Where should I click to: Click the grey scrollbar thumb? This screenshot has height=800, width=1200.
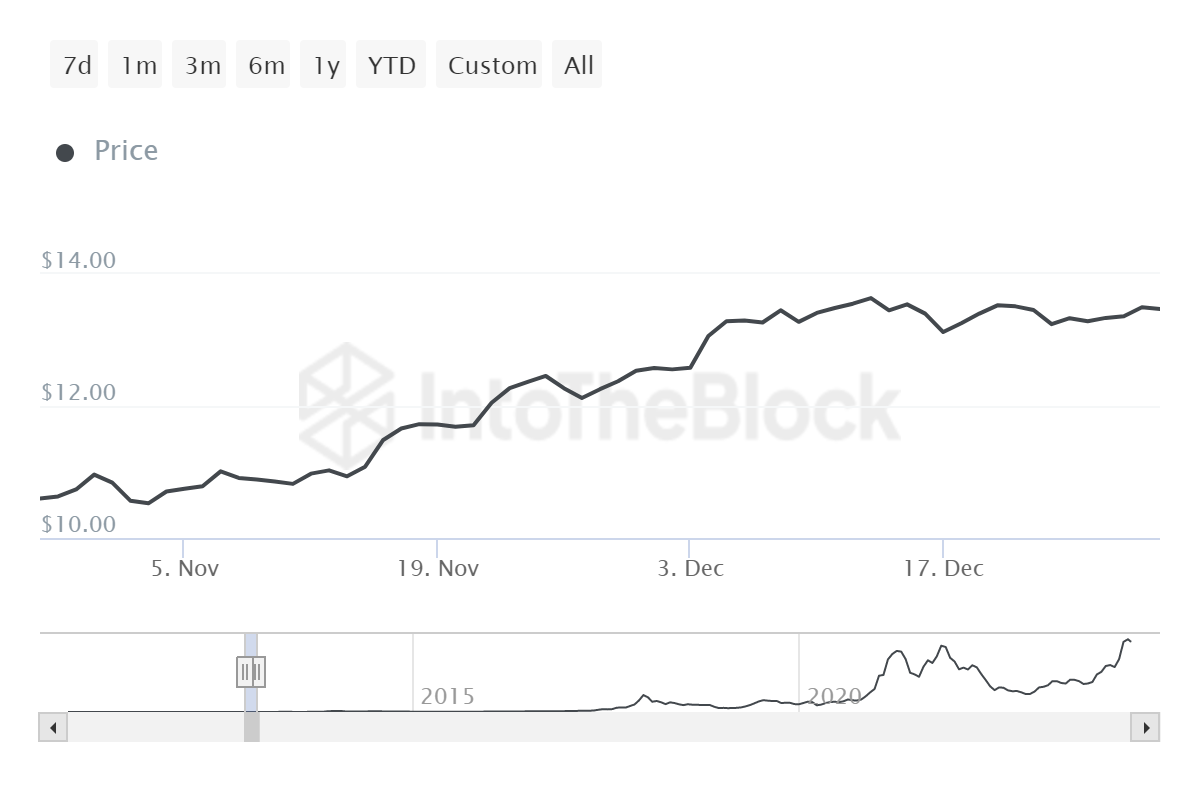click(x=251, y=727)
